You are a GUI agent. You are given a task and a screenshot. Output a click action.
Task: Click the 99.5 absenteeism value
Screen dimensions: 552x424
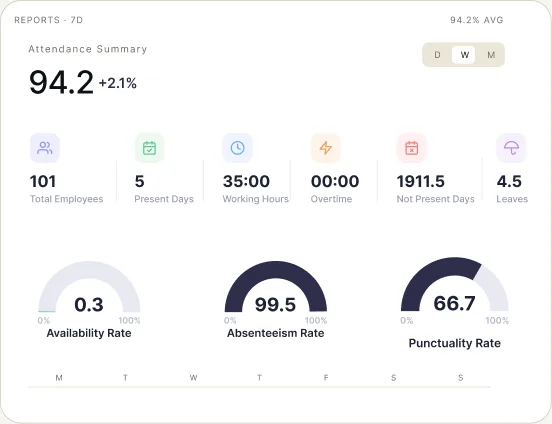[x=275, y=305]
